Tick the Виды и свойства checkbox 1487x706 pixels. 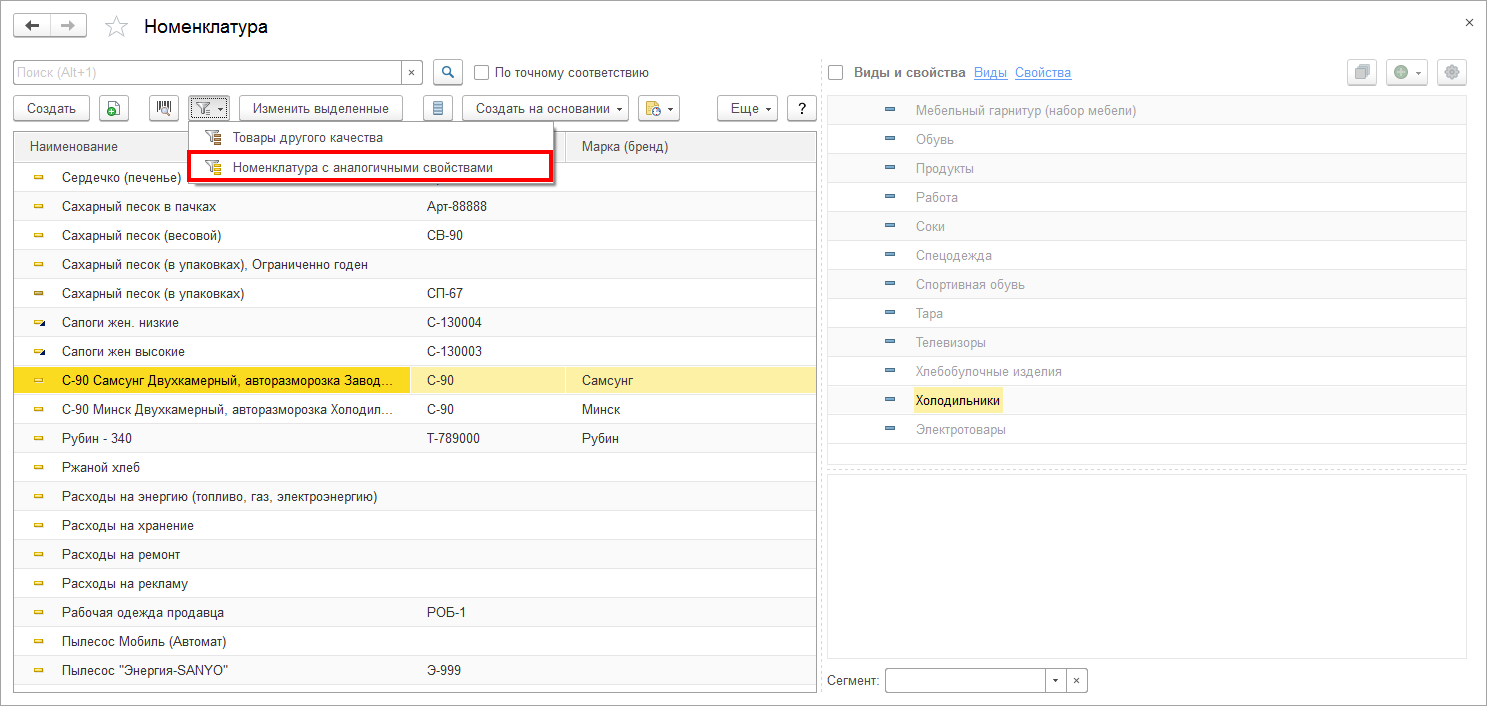[x=836, y=72]
